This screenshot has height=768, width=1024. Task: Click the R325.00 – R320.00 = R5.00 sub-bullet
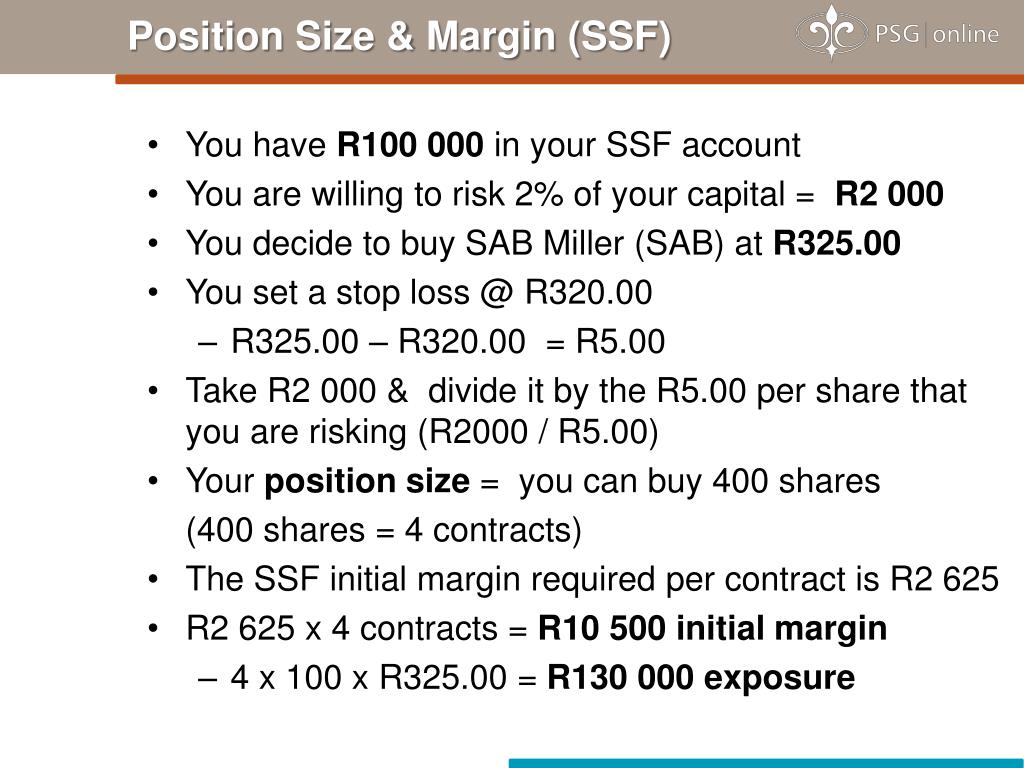point(432,342)
